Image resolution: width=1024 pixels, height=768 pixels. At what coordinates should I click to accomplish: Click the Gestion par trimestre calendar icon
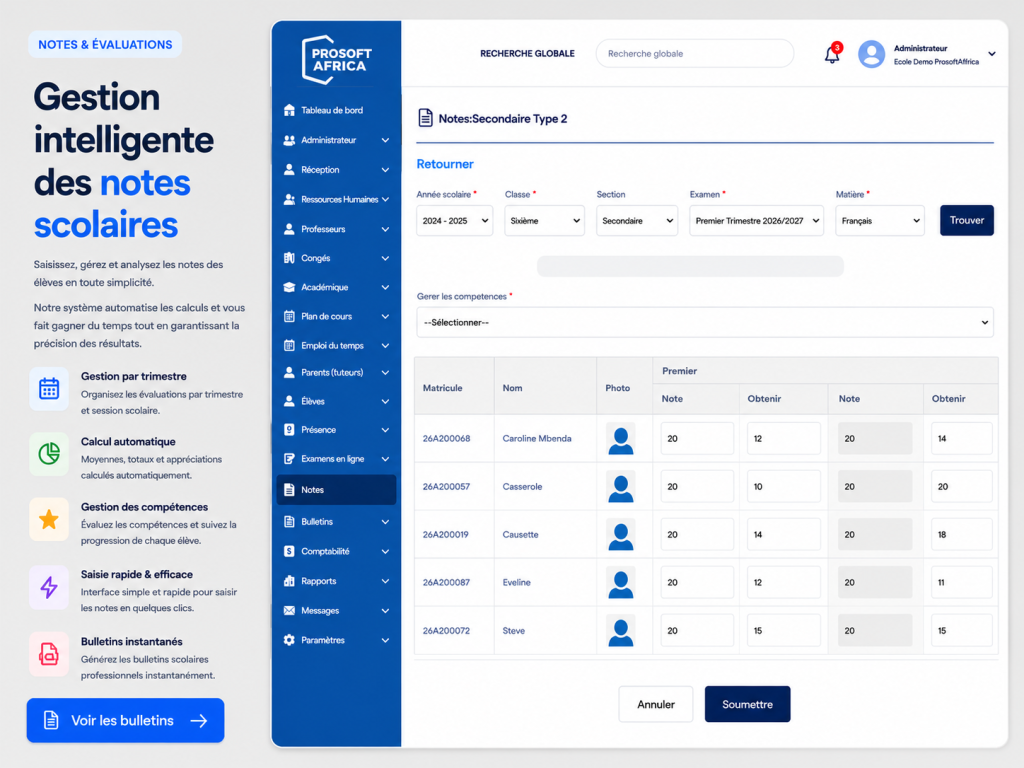pos(49,389)
